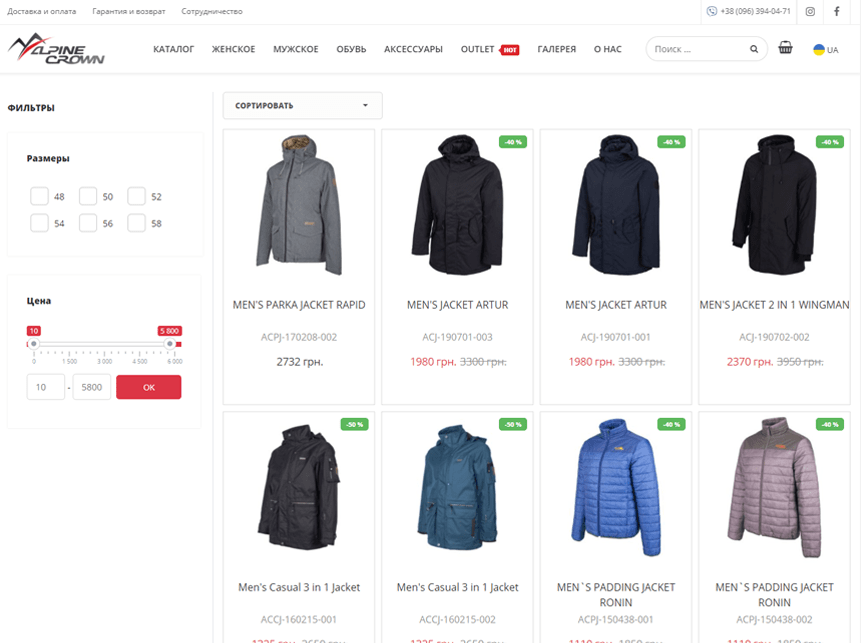Click the minimum price input field
This screenshot has height=643, width=861.
pos(46,387)
